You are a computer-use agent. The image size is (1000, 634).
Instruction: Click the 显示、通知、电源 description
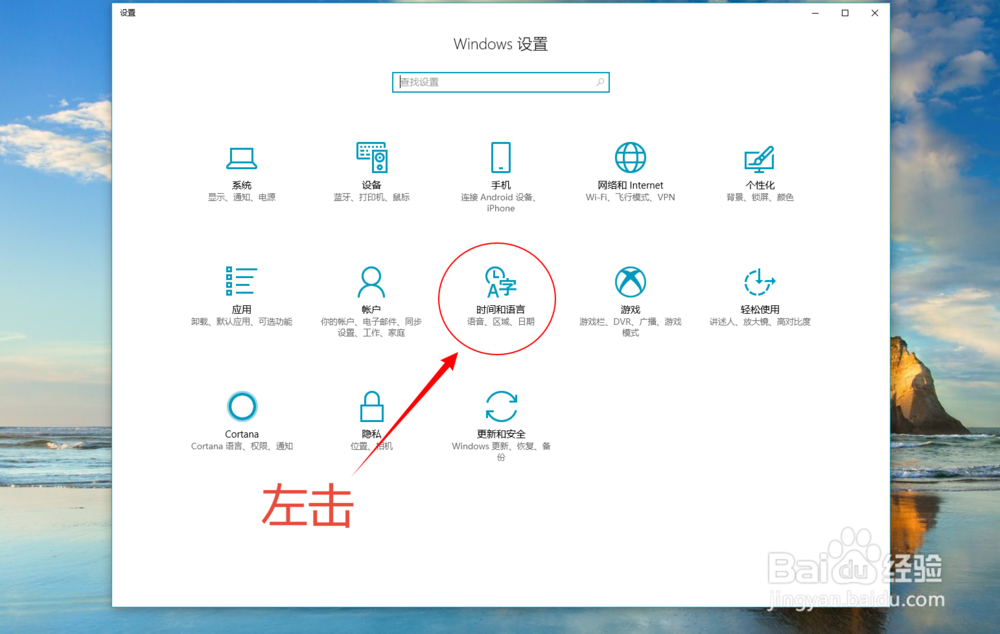[x=242, y=197]
